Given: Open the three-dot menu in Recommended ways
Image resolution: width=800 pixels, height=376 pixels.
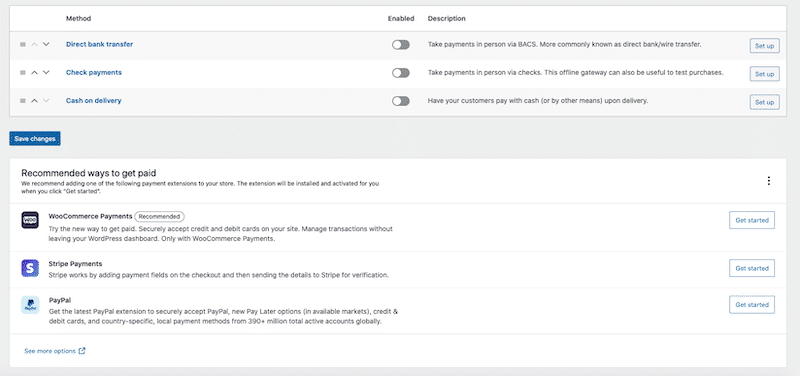Looking at the screenshot, I should coord(769,181).
